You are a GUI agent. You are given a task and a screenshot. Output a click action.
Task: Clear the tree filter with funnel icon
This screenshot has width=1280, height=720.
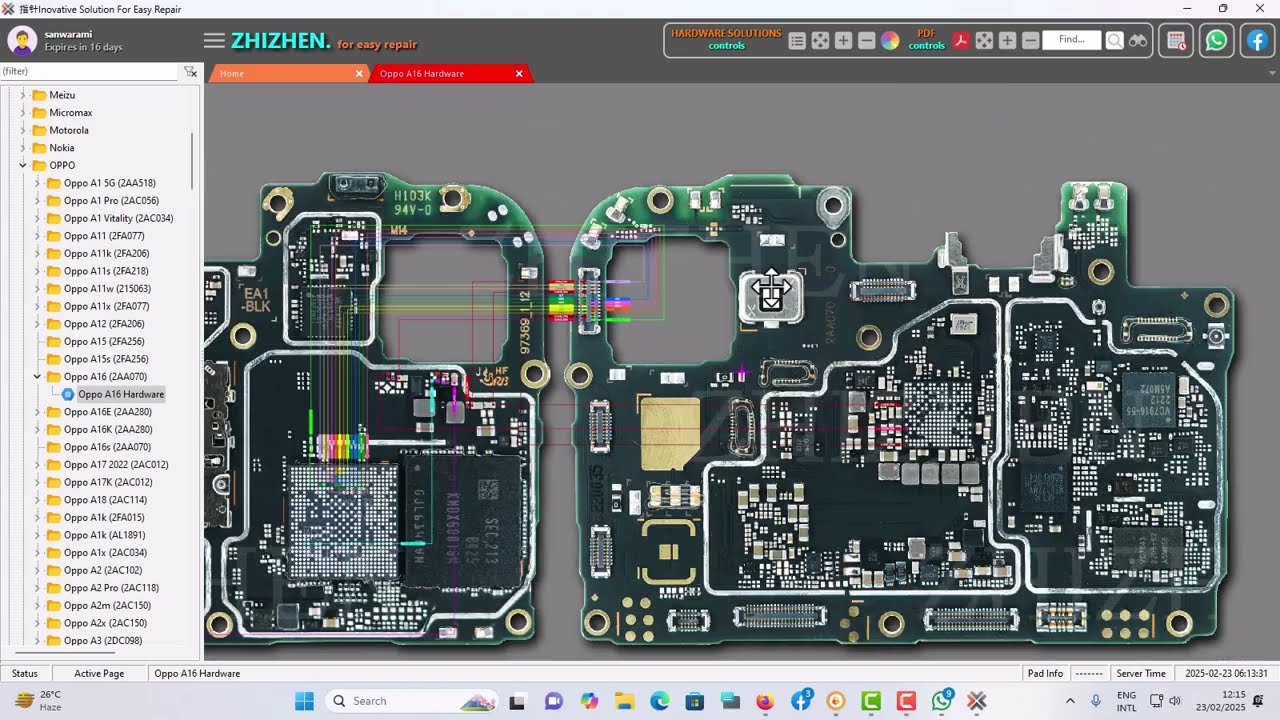pyautogui.click(x=190, y=72)
